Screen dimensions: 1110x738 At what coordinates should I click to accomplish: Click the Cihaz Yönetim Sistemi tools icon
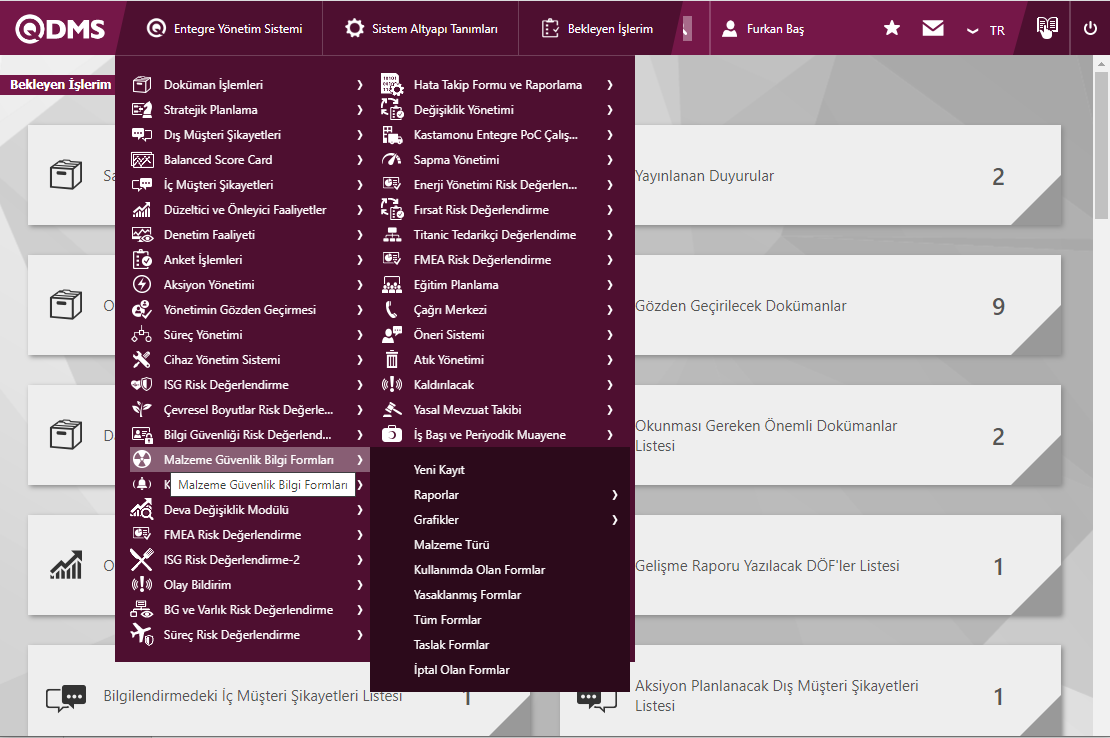(142, 360)
